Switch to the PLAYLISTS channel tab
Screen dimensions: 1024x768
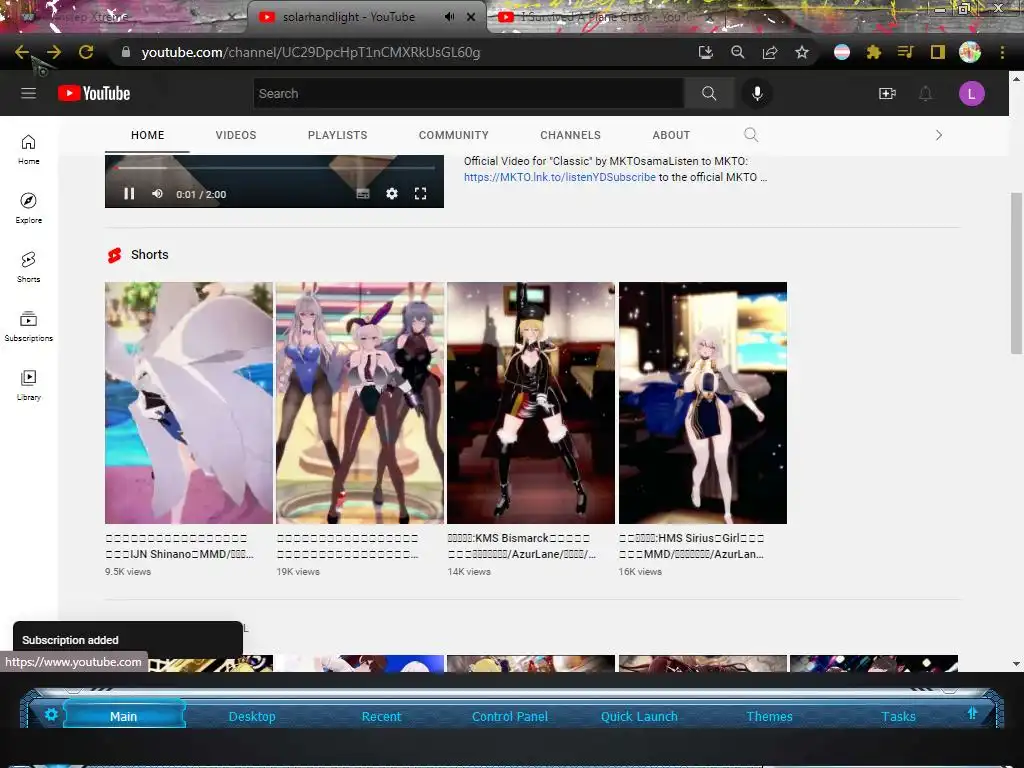(338, 135)
